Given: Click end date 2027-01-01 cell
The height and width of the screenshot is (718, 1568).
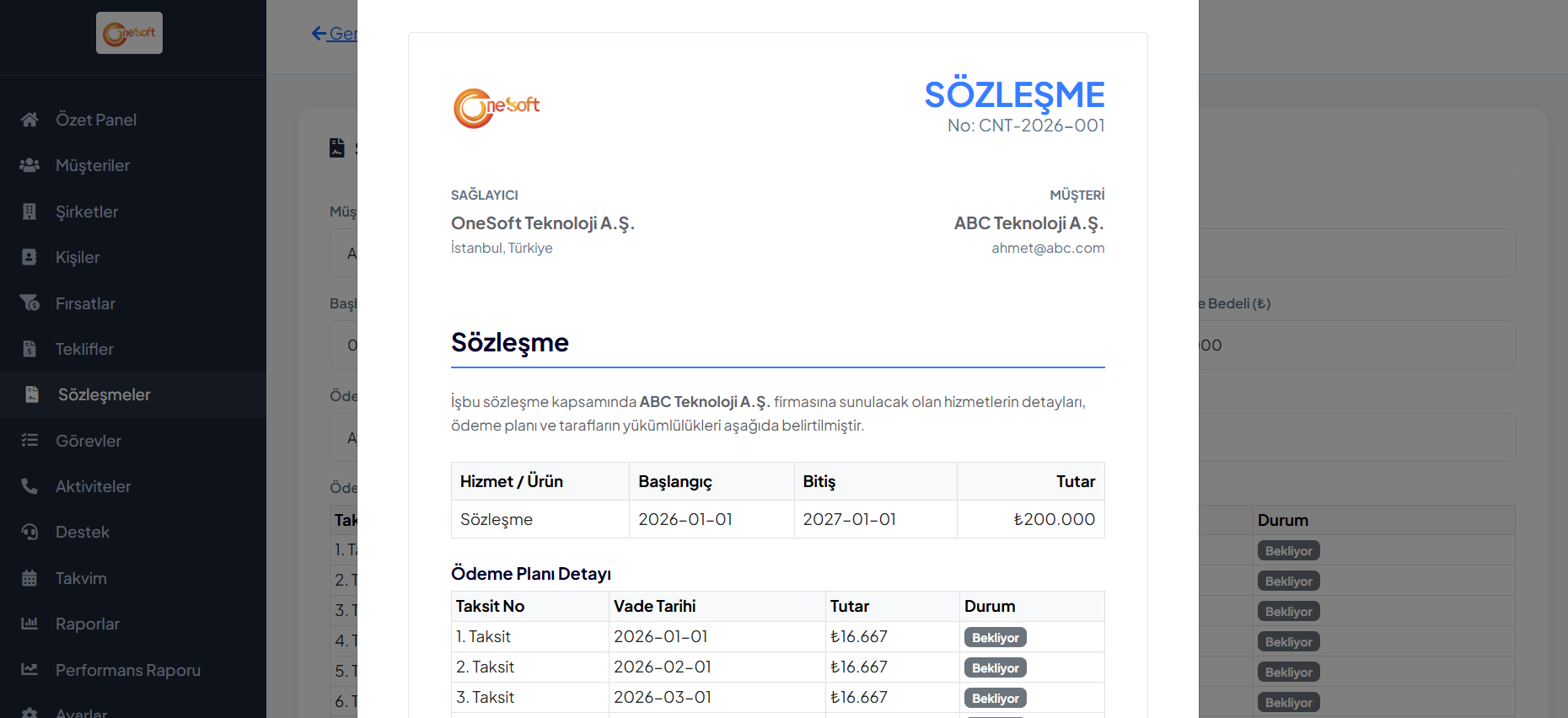Looking at the screenshot, I should pyautogui.click(x=876, y=519).
